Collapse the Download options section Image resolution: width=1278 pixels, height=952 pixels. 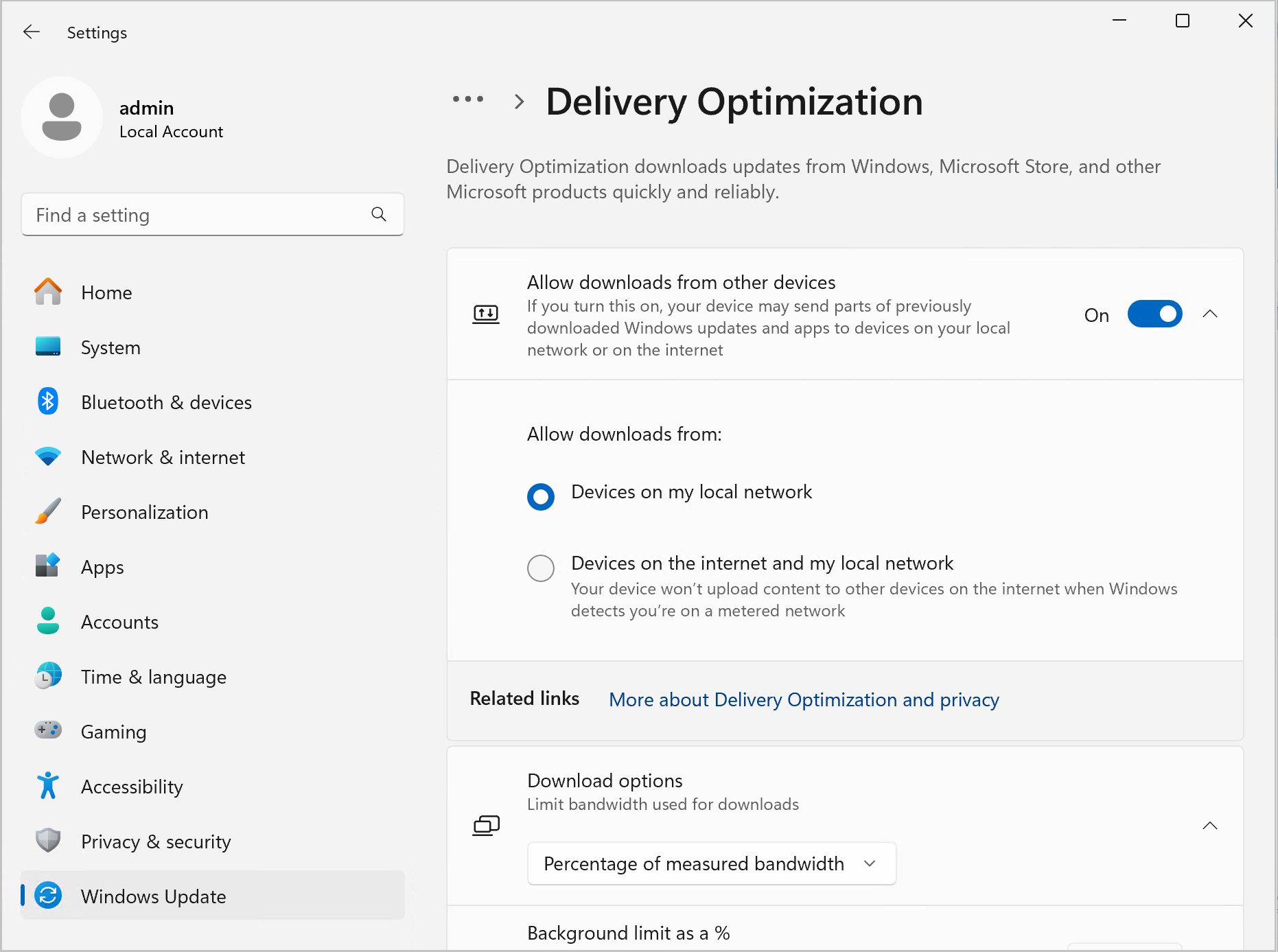[1210, 826]
